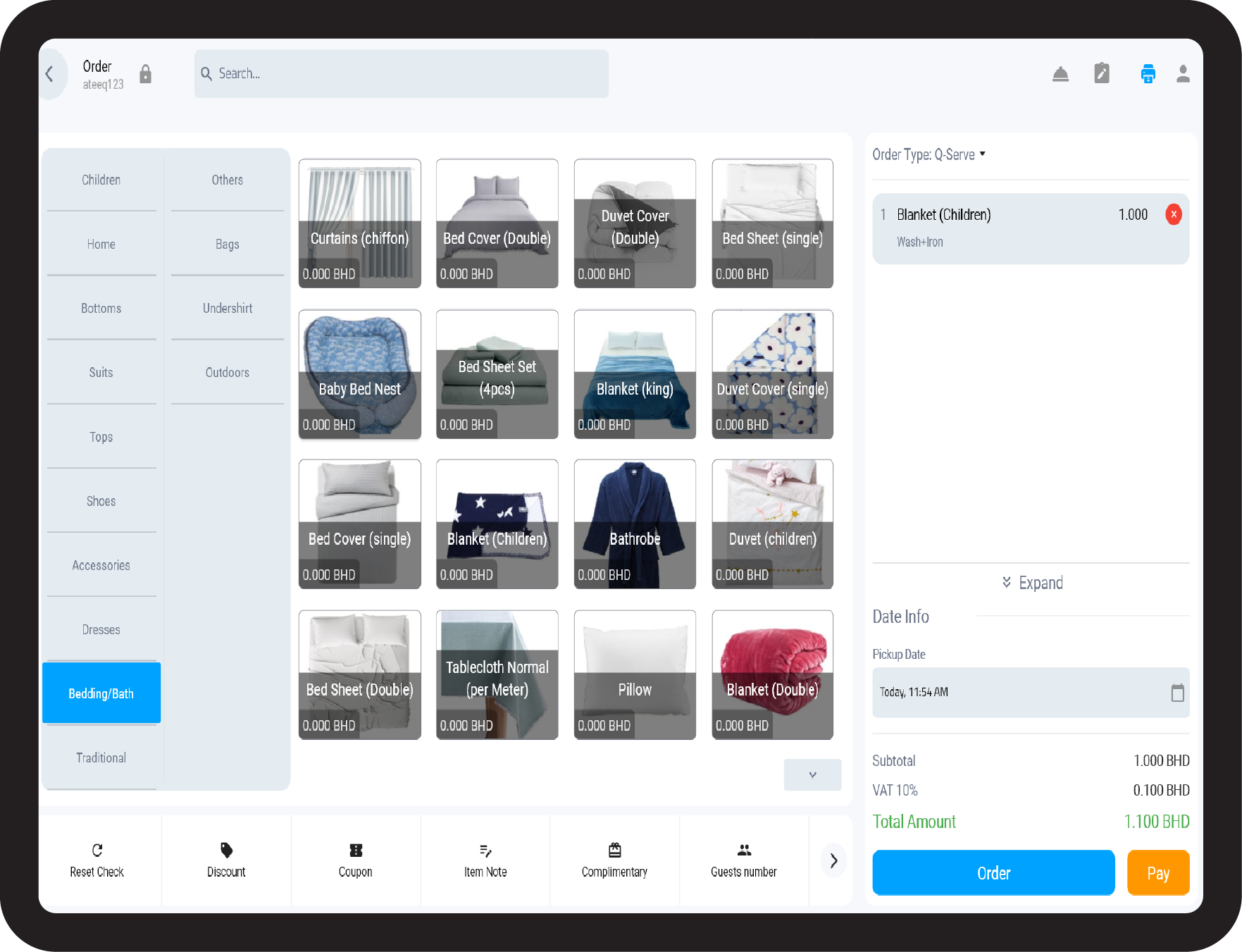Select the Home category

[x=101, y=244]
